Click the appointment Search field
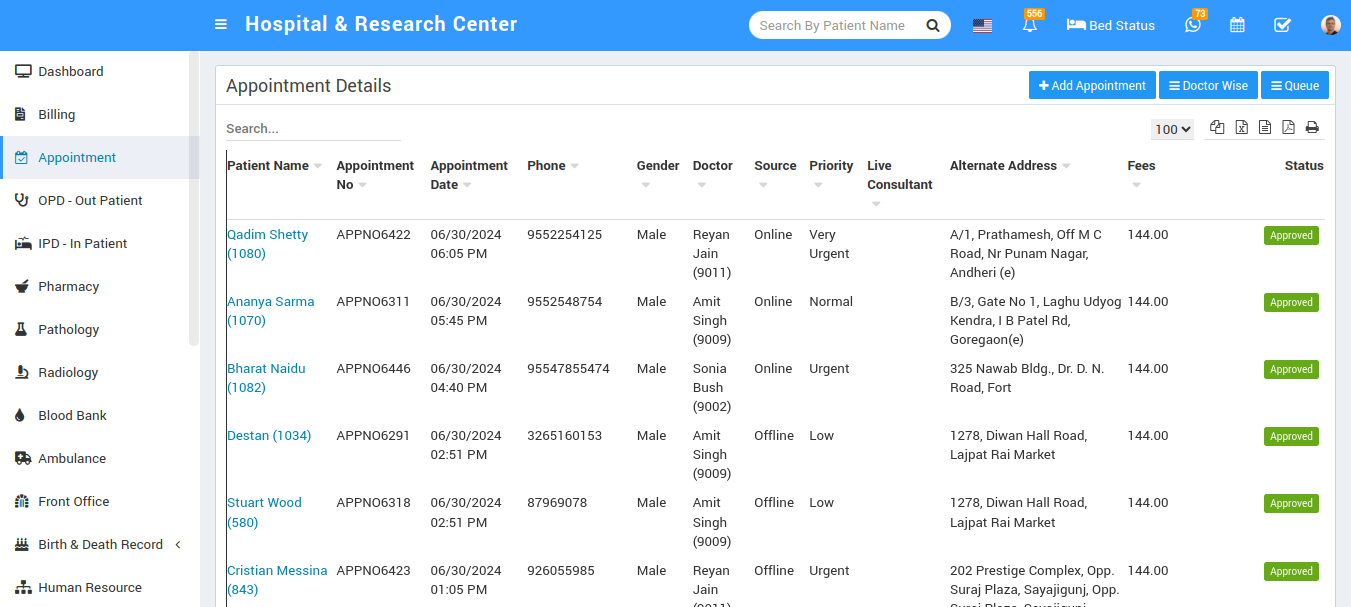This screenshot has width=1351, height=607. tap(312, 129)
